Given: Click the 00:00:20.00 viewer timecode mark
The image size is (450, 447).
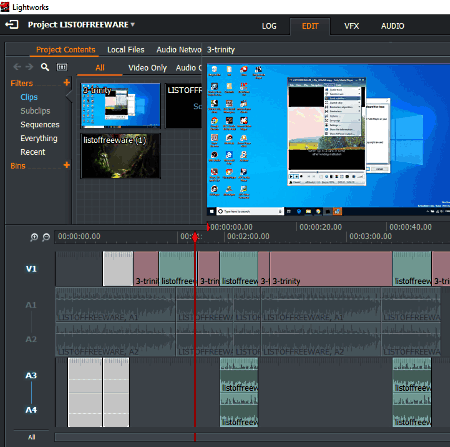Looking at the screenshot, I should click(320, 227).
